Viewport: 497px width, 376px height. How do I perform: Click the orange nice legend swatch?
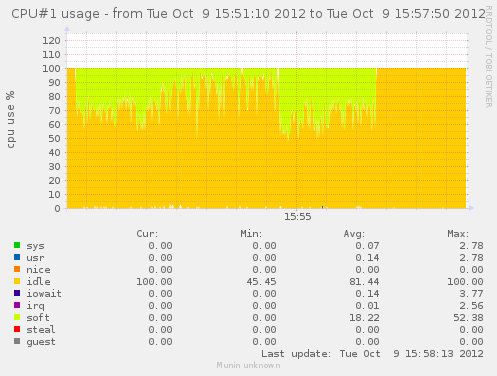[x=17, y=269]
